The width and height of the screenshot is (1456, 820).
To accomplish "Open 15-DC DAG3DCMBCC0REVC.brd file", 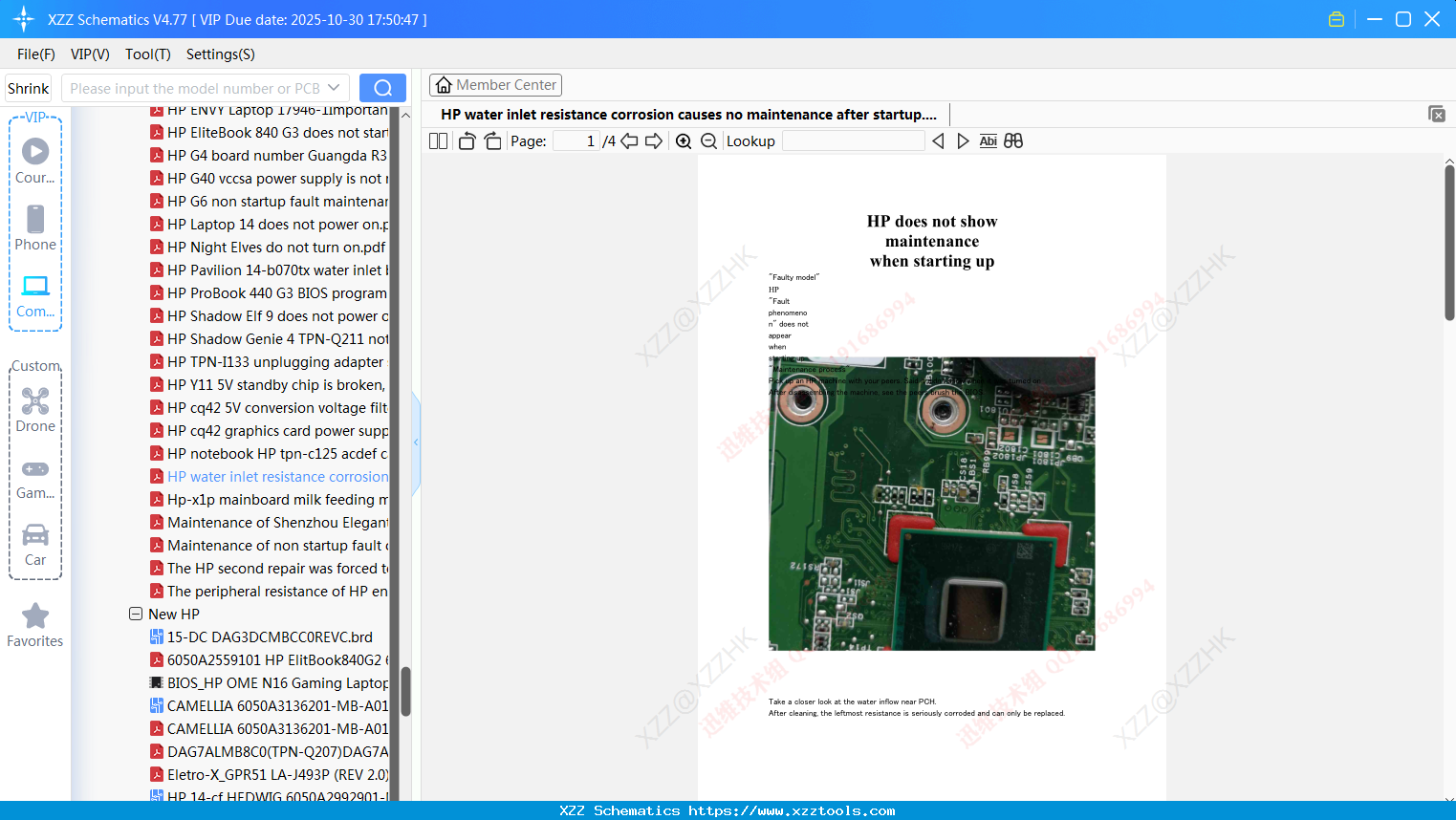I will (261, 637).
